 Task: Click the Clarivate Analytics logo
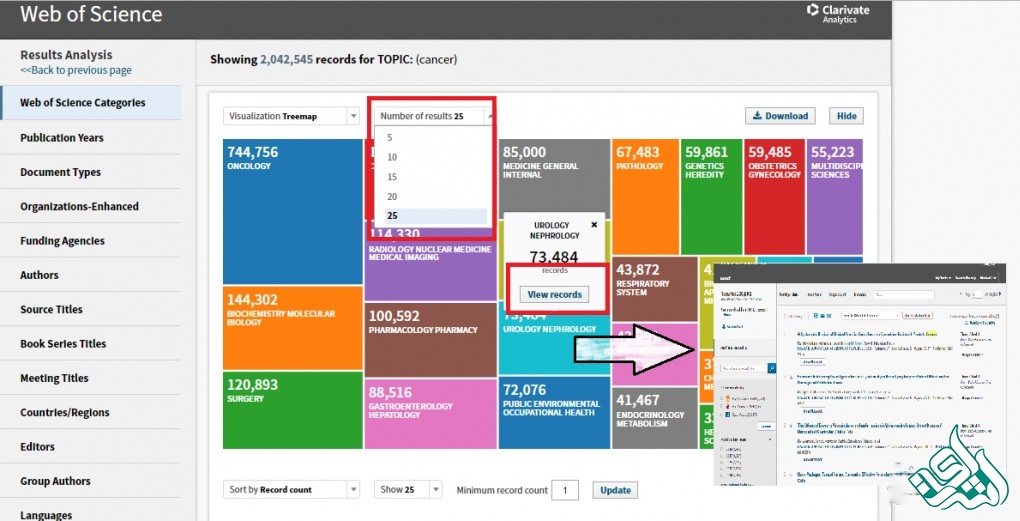click(838, 13)
